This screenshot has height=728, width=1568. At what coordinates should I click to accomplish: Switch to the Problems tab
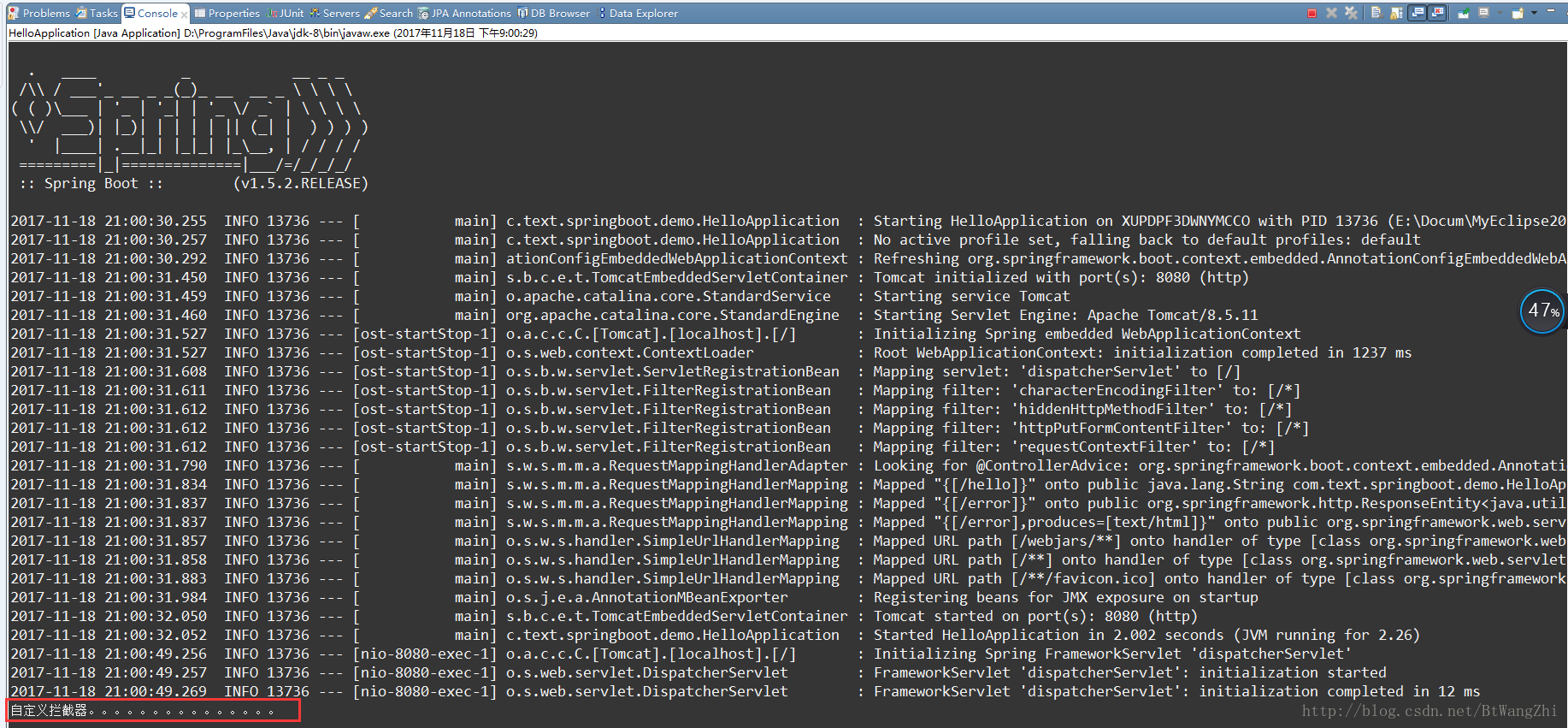[x=39, y=13]
